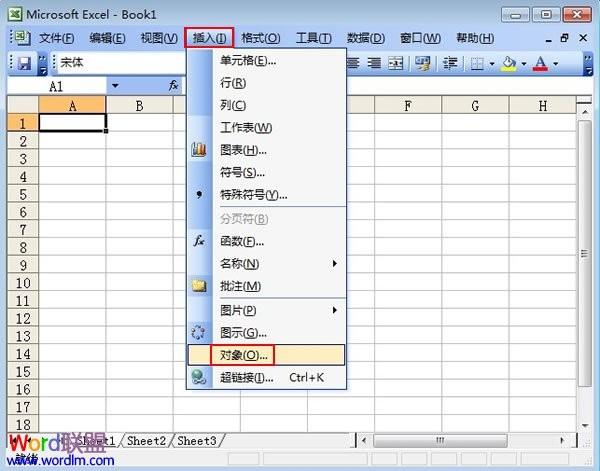Switch to Sheet3 tab
600x471 pixels.
pyautogui.click(x=197, y=441)
